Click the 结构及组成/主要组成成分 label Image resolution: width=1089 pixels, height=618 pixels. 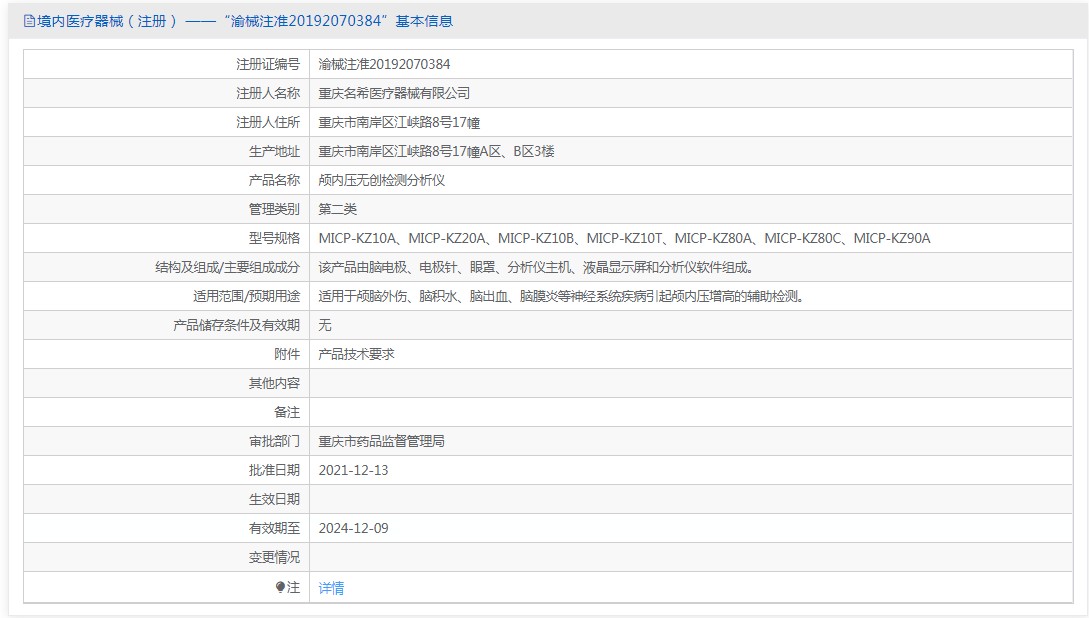(227, 267)
